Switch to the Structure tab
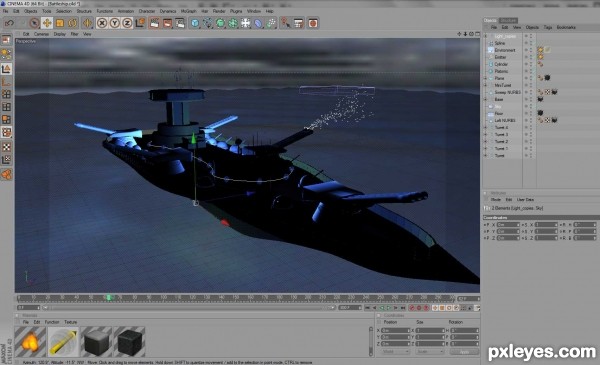 [x=508, y=20]
